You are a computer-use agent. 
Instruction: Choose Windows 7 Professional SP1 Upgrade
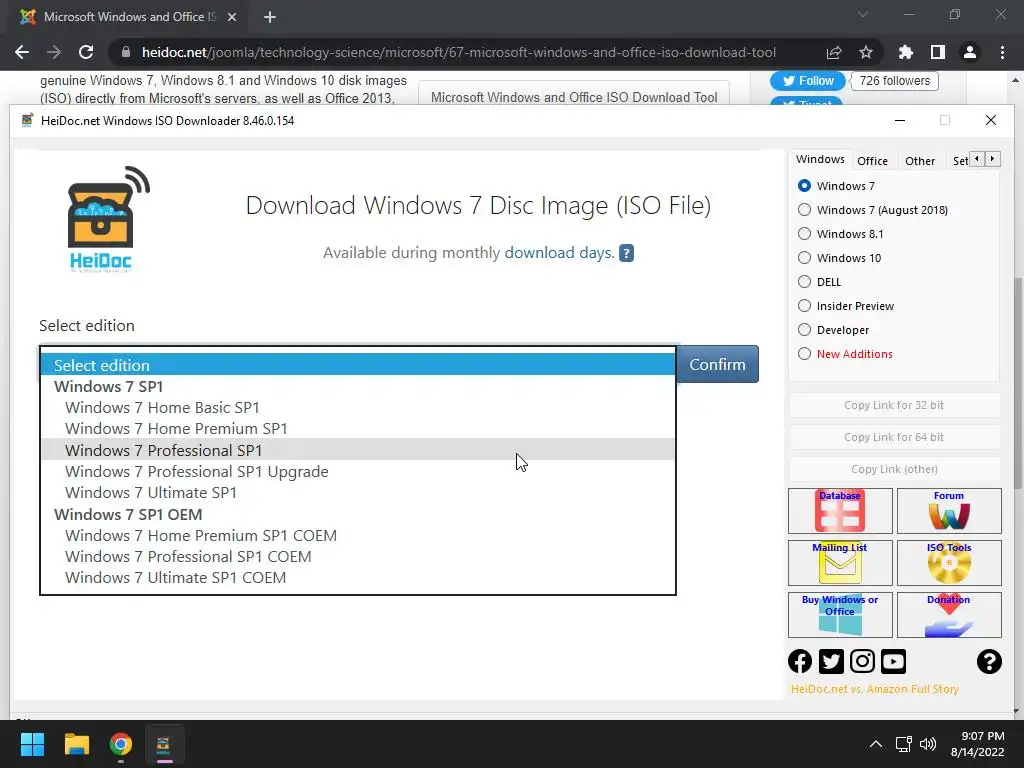(x=358, y=472)
